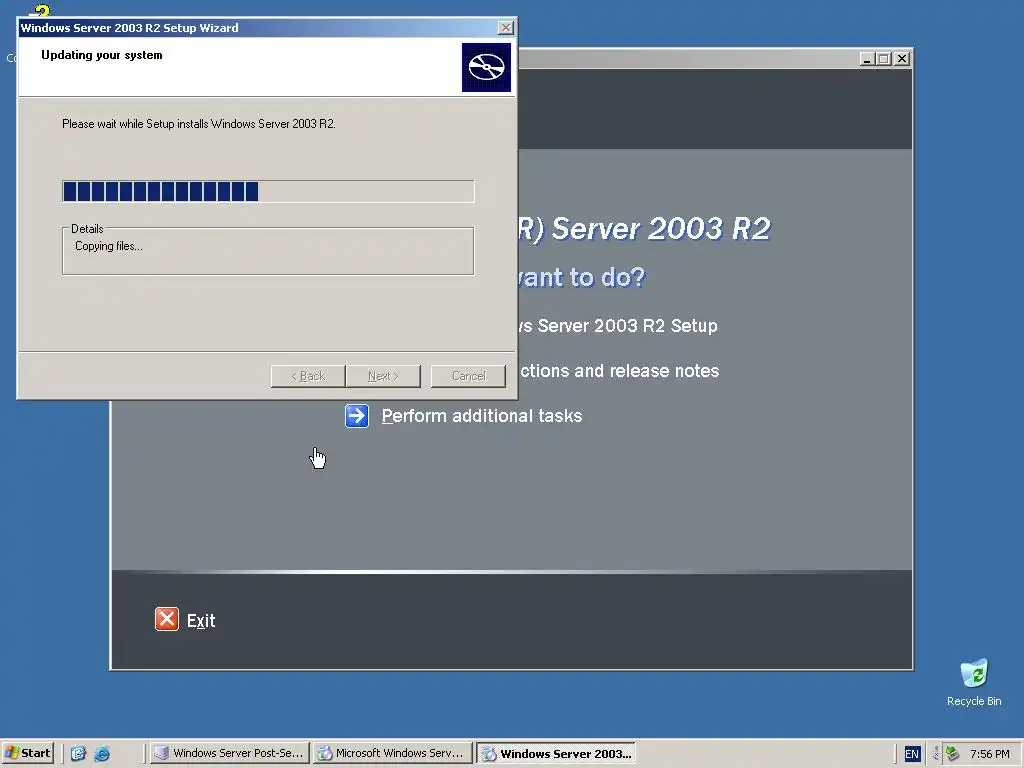Click the Server 2003 R2 Setup link
Screen dimensions: 1024x768
(x=618, y=326)
